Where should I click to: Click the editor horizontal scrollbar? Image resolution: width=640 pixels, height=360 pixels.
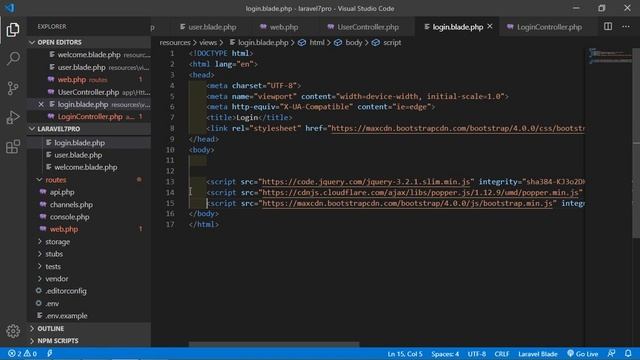click(273, 344)
